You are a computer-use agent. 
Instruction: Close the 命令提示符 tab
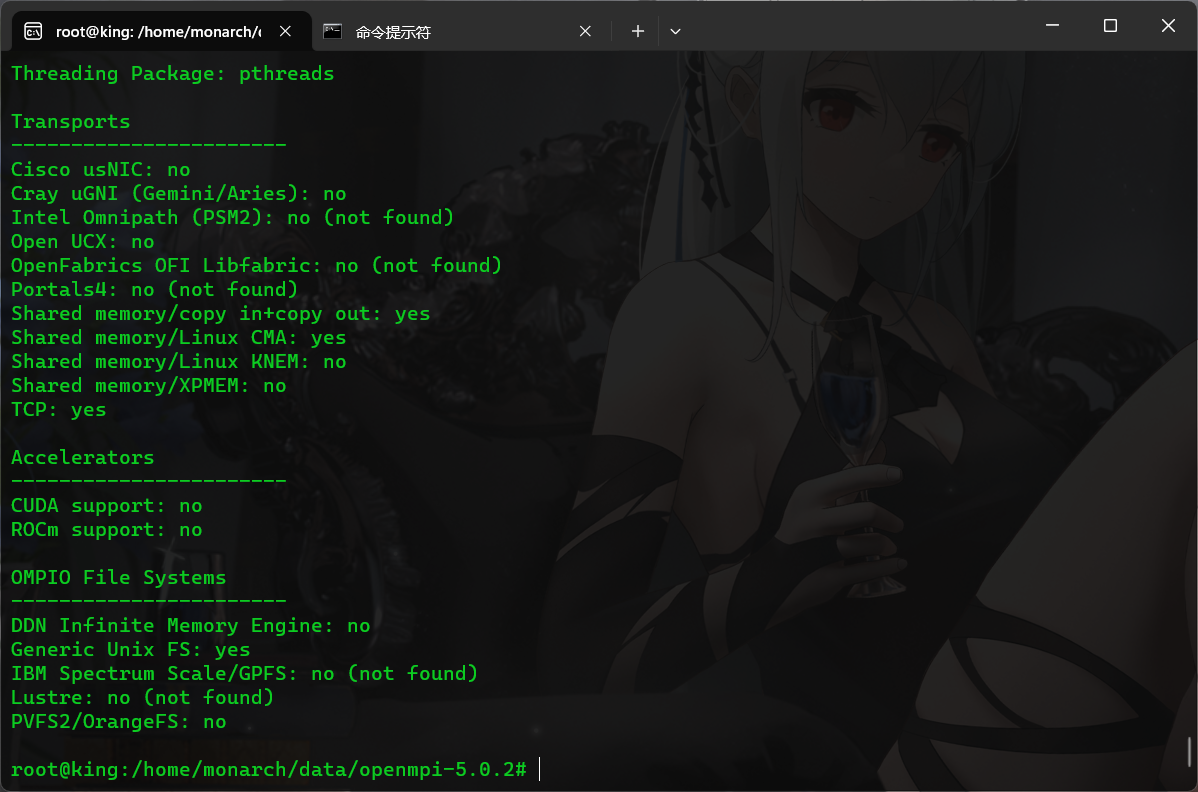(x=585, y=31)
